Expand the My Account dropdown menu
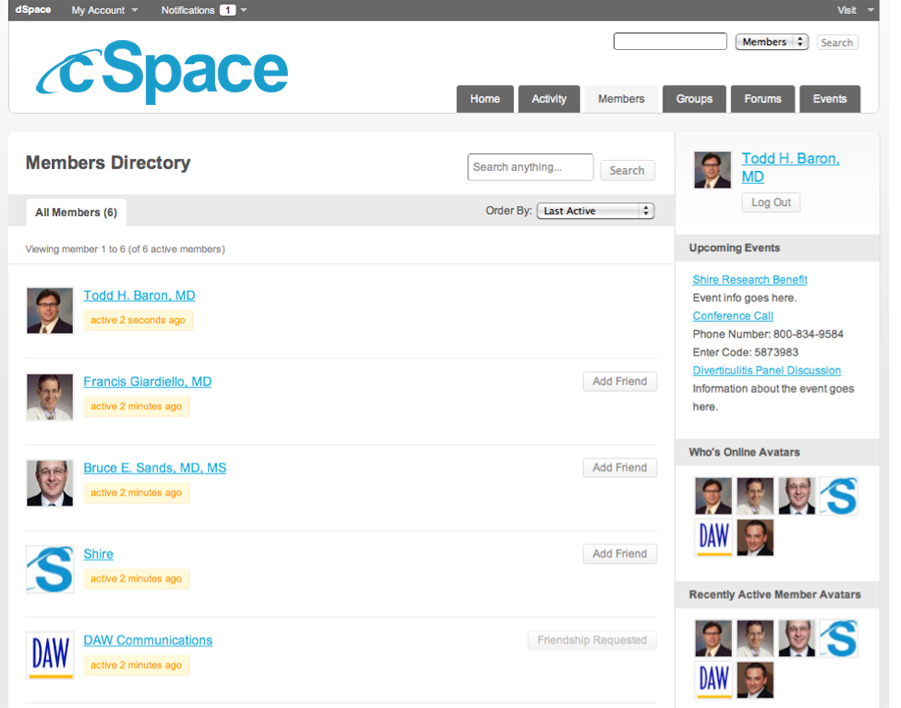This screenshot has height=708, width=901. tap(104, 10)
